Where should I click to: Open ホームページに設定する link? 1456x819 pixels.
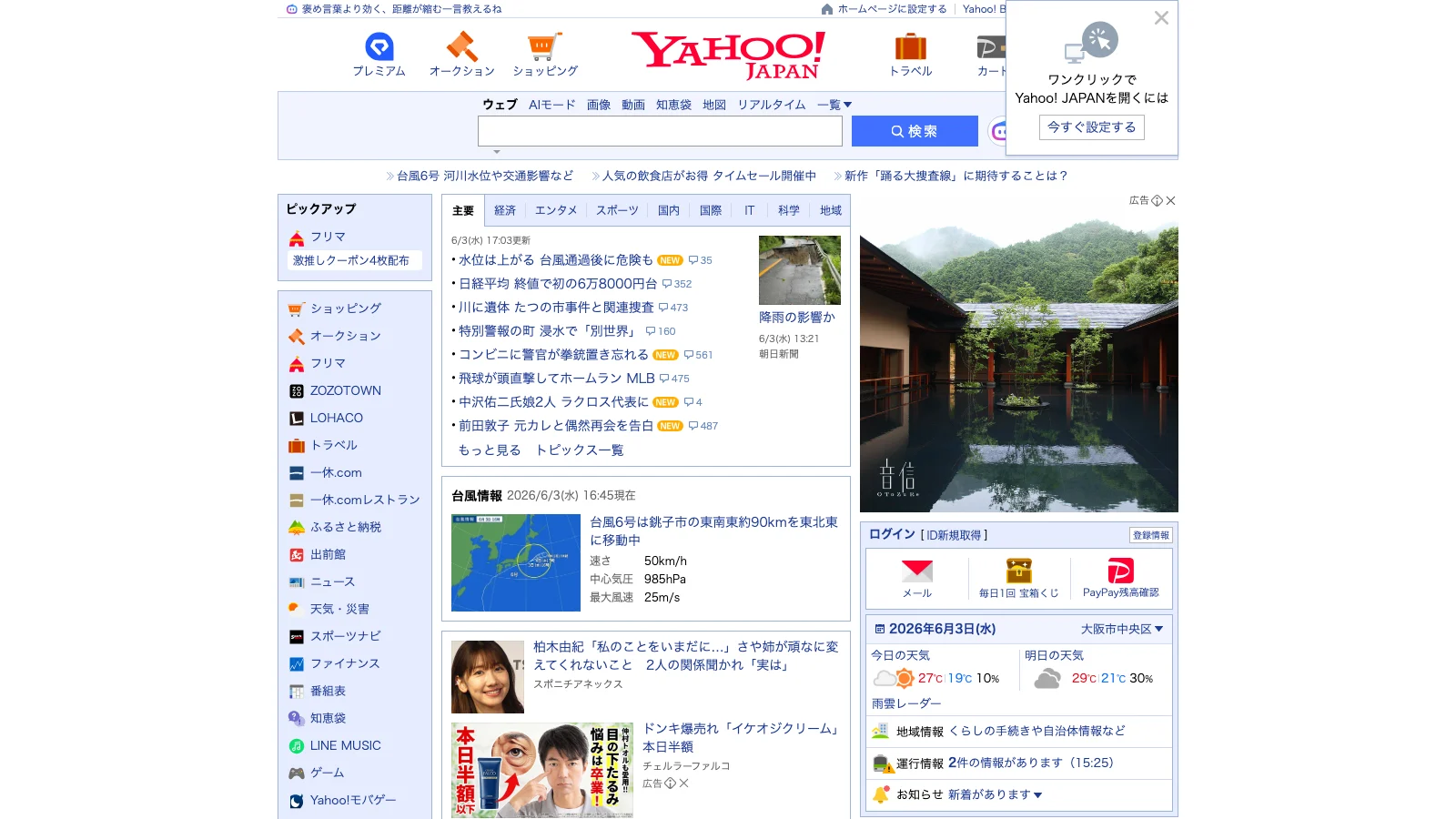coord(884,9)
